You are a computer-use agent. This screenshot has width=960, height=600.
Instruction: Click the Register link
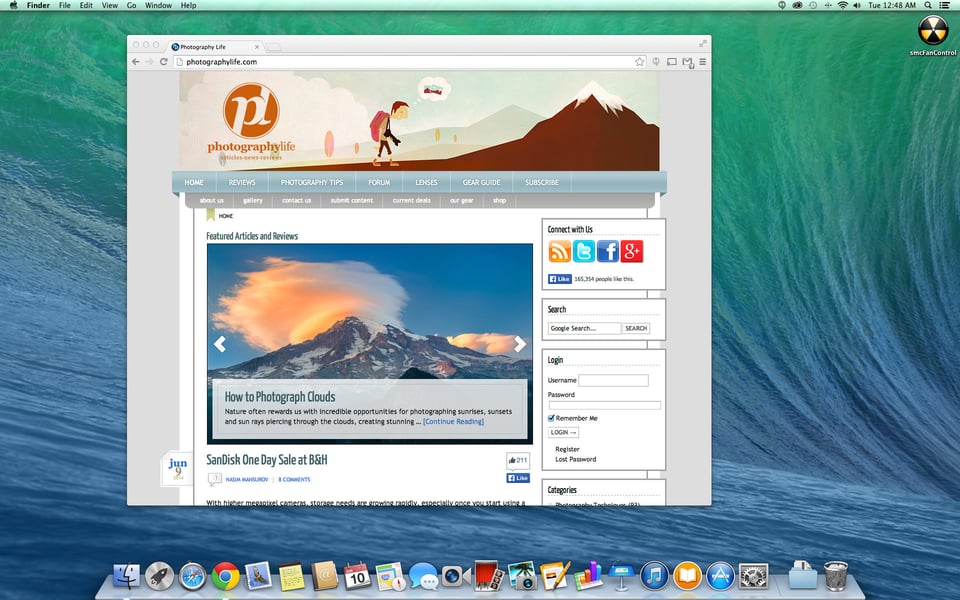coord(567,449)
